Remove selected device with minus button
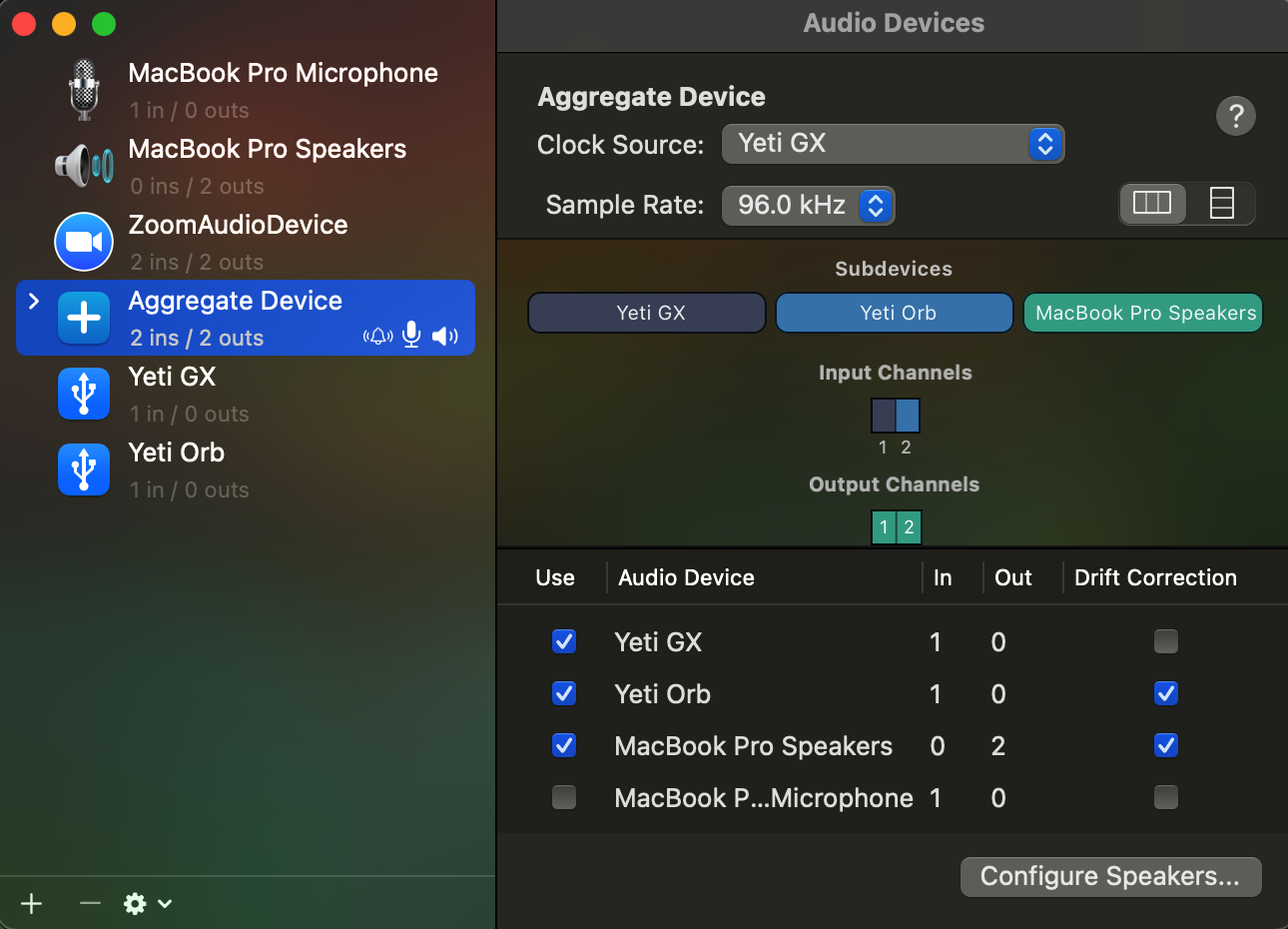 tap(90, 904)
